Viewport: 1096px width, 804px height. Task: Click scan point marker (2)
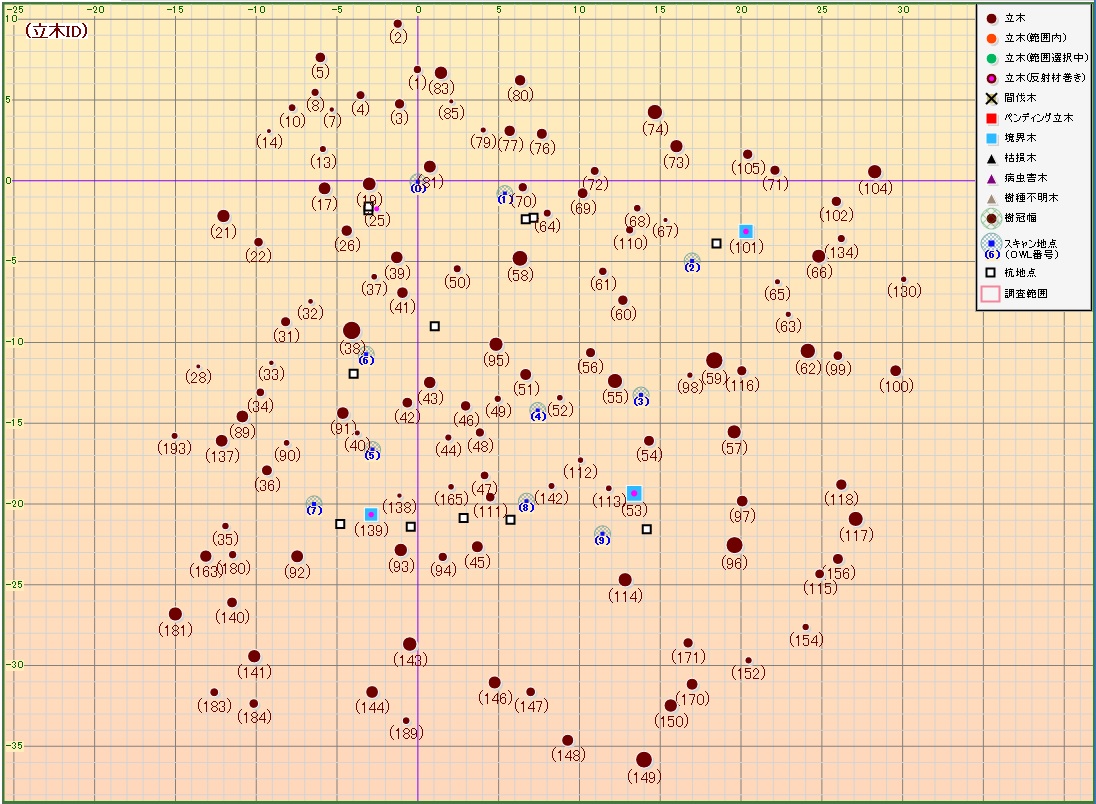click(x=692, y=261)
